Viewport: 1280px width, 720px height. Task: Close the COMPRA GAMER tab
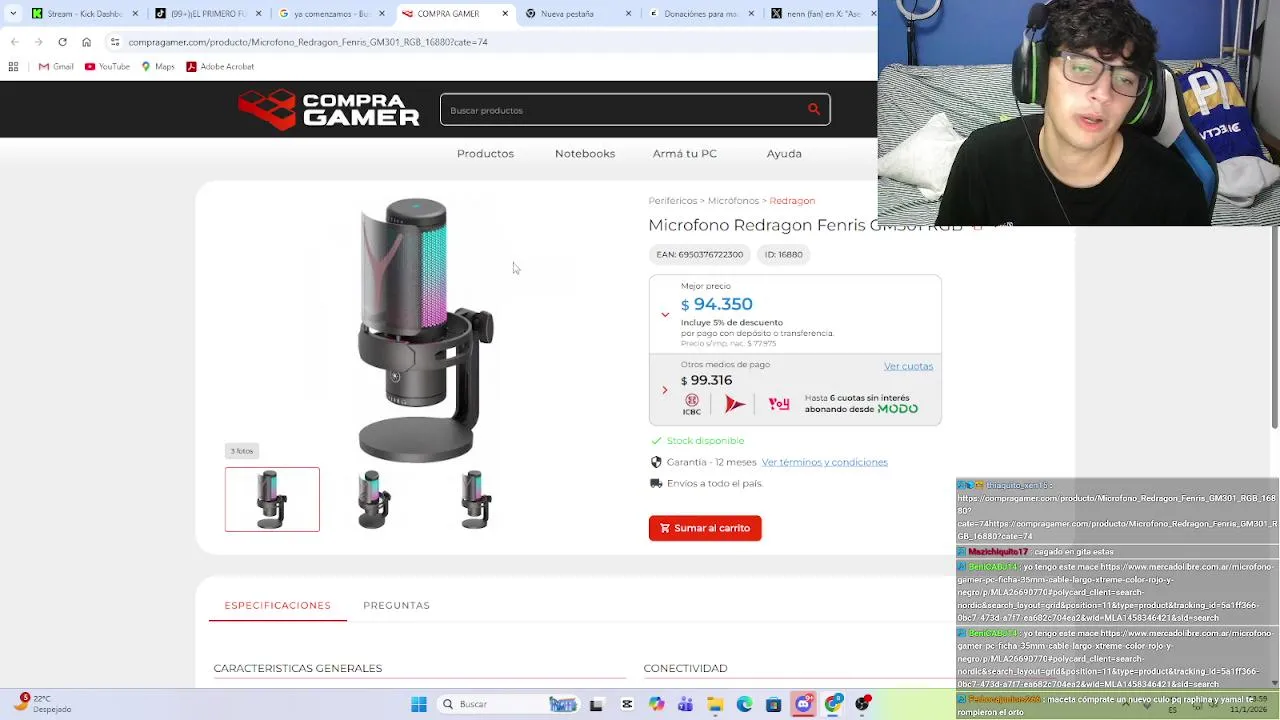(505, 14)
